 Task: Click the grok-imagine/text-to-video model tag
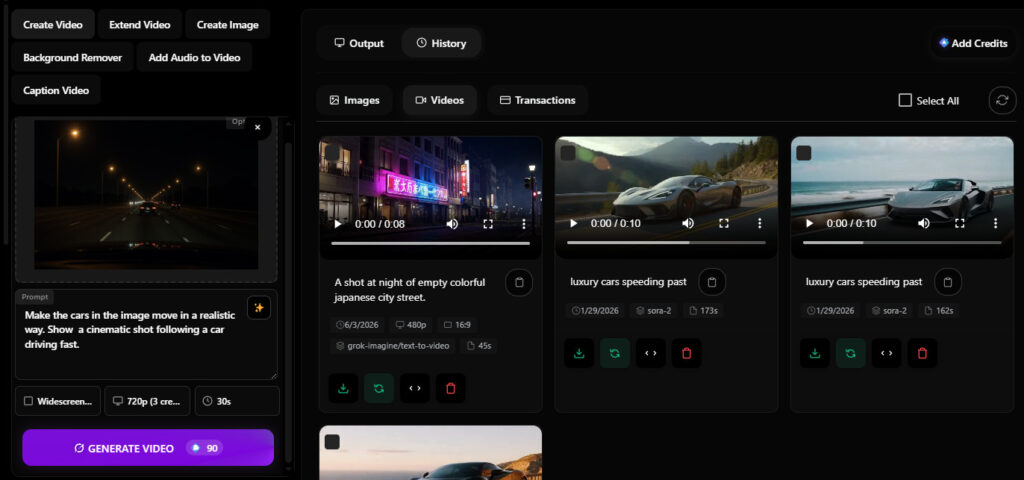click(392, 345)
